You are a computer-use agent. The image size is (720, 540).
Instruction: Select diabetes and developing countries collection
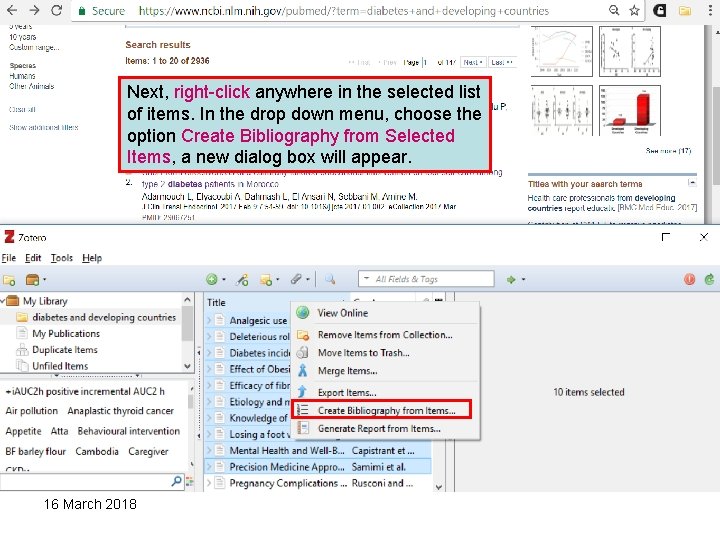(104, 317)
